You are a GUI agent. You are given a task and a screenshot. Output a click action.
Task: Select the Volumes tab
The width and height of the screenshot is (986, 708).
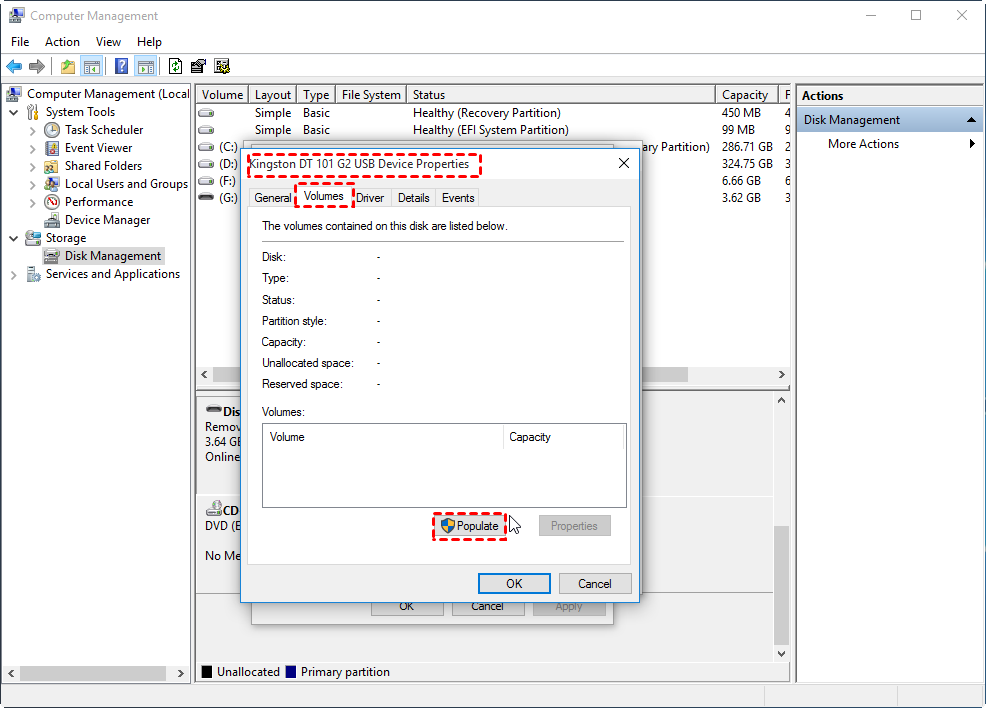coord(324,196)
